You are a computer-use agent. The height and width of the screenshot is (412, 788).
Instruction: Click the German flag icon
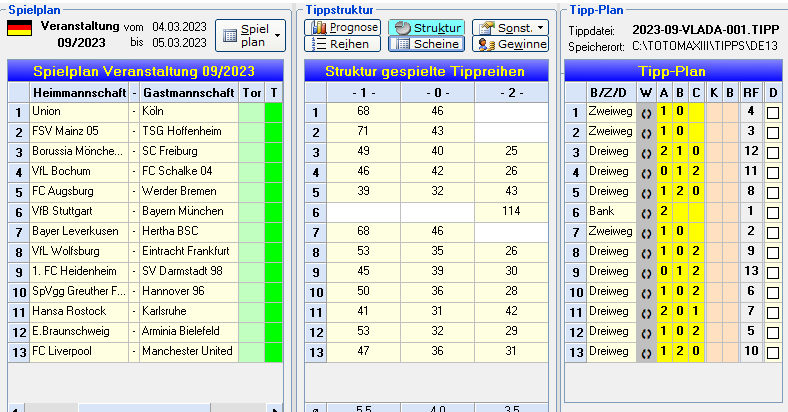pos(20,28)
